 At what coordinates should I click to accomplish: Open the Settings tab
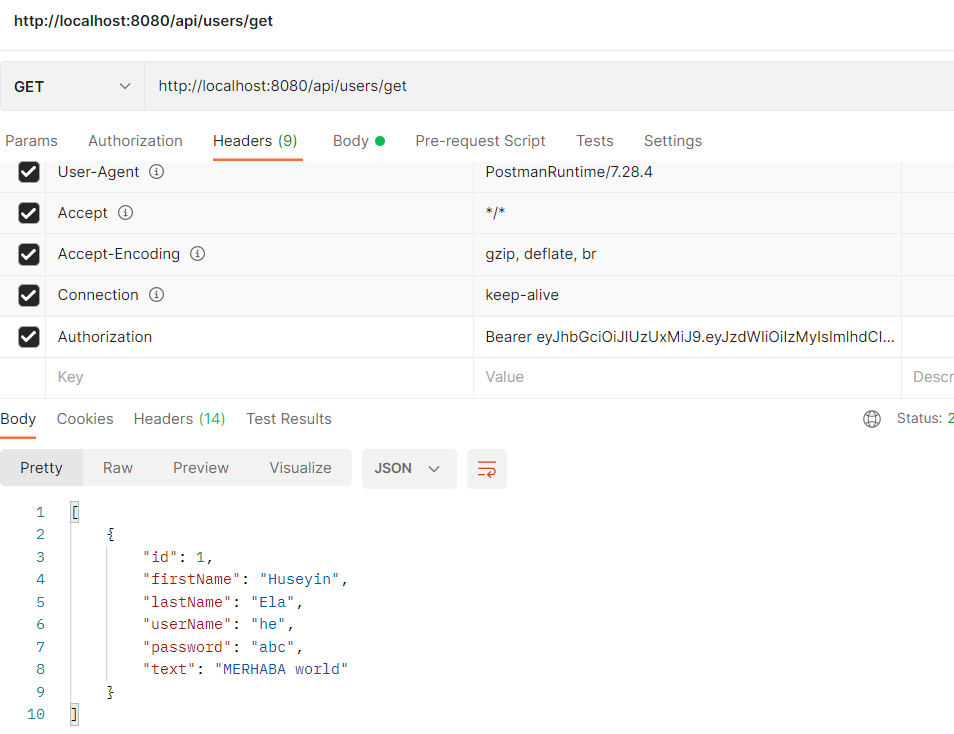tap(672, 141)
